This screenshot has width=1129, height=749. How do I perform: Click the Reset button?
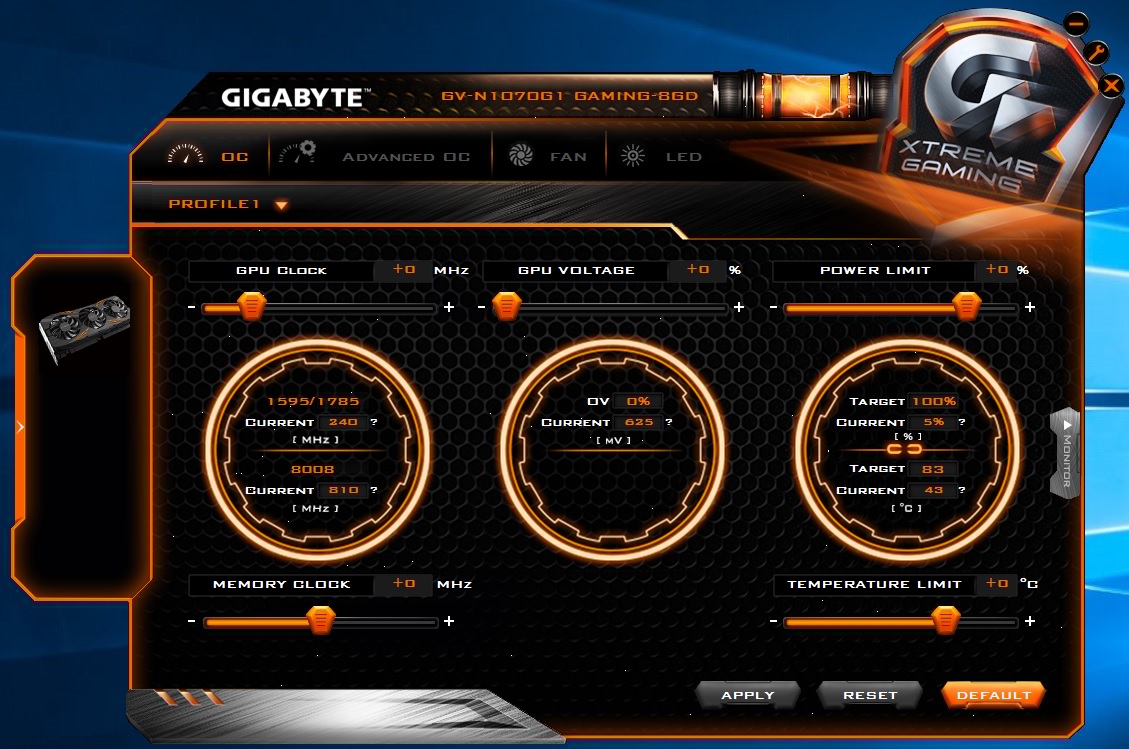[871, 696]
